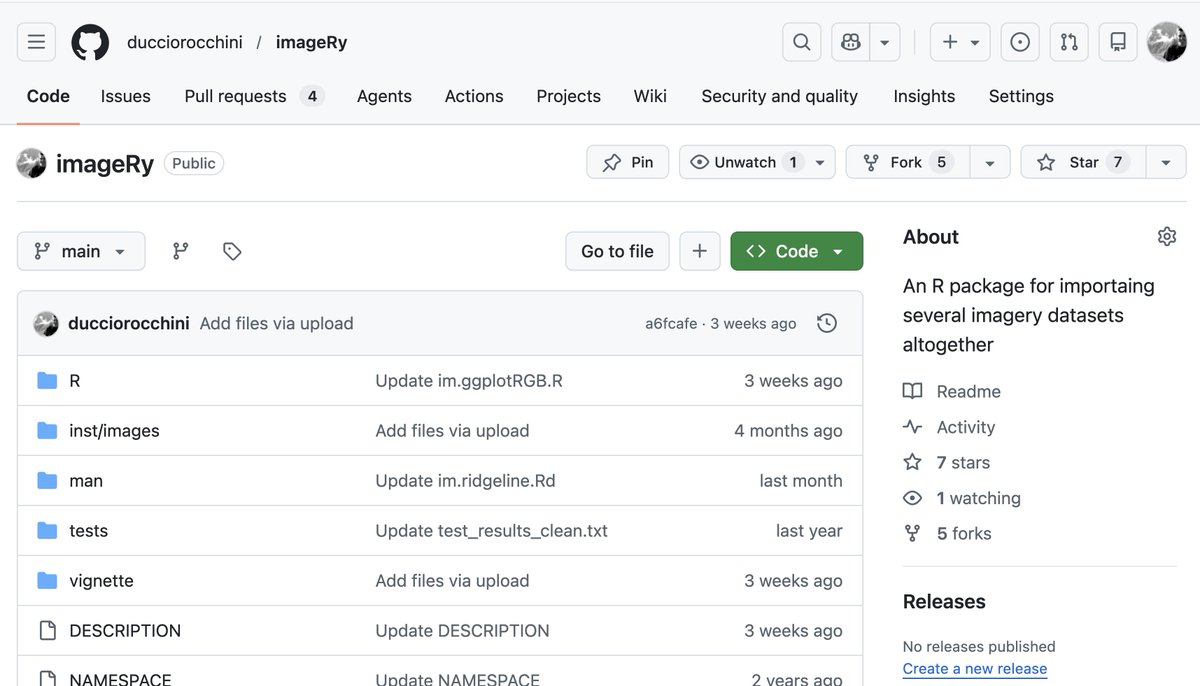Click the Go to file field
The height and width of the screenshot is (686, 1200).
[617, 251]
